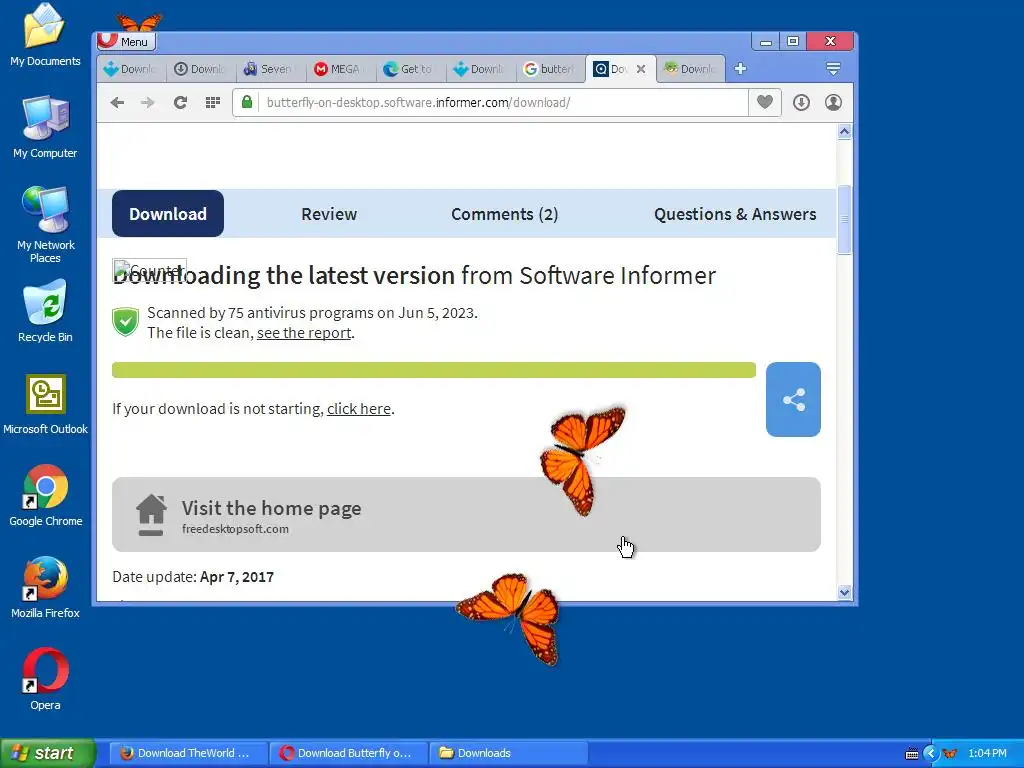Select My Network Places desktop icon
The image size is (1024, 768).
(45, 224)
